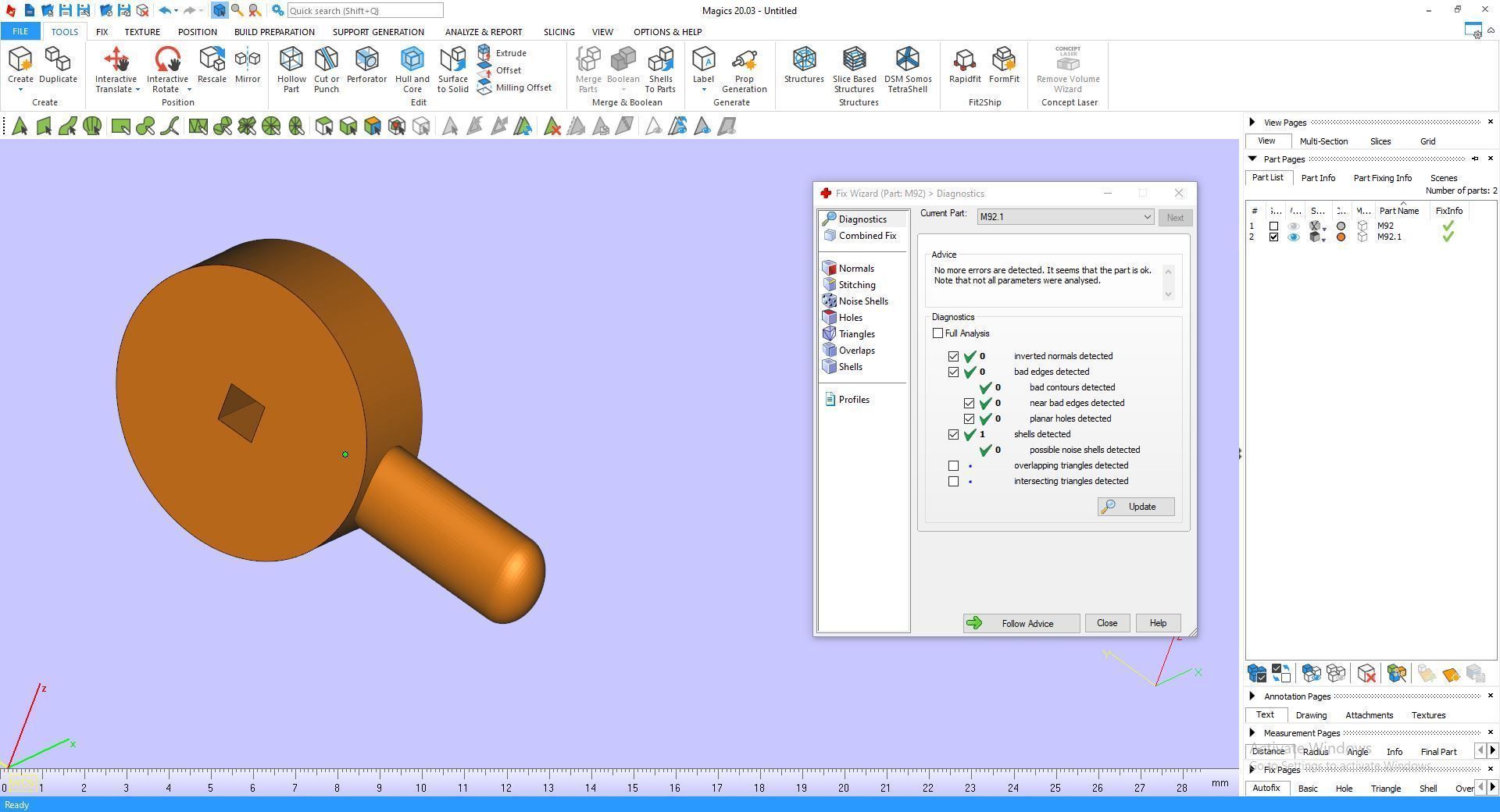Select the Interactive Translate tool
The image size is (1500, 812).
(x=116, y=69)
